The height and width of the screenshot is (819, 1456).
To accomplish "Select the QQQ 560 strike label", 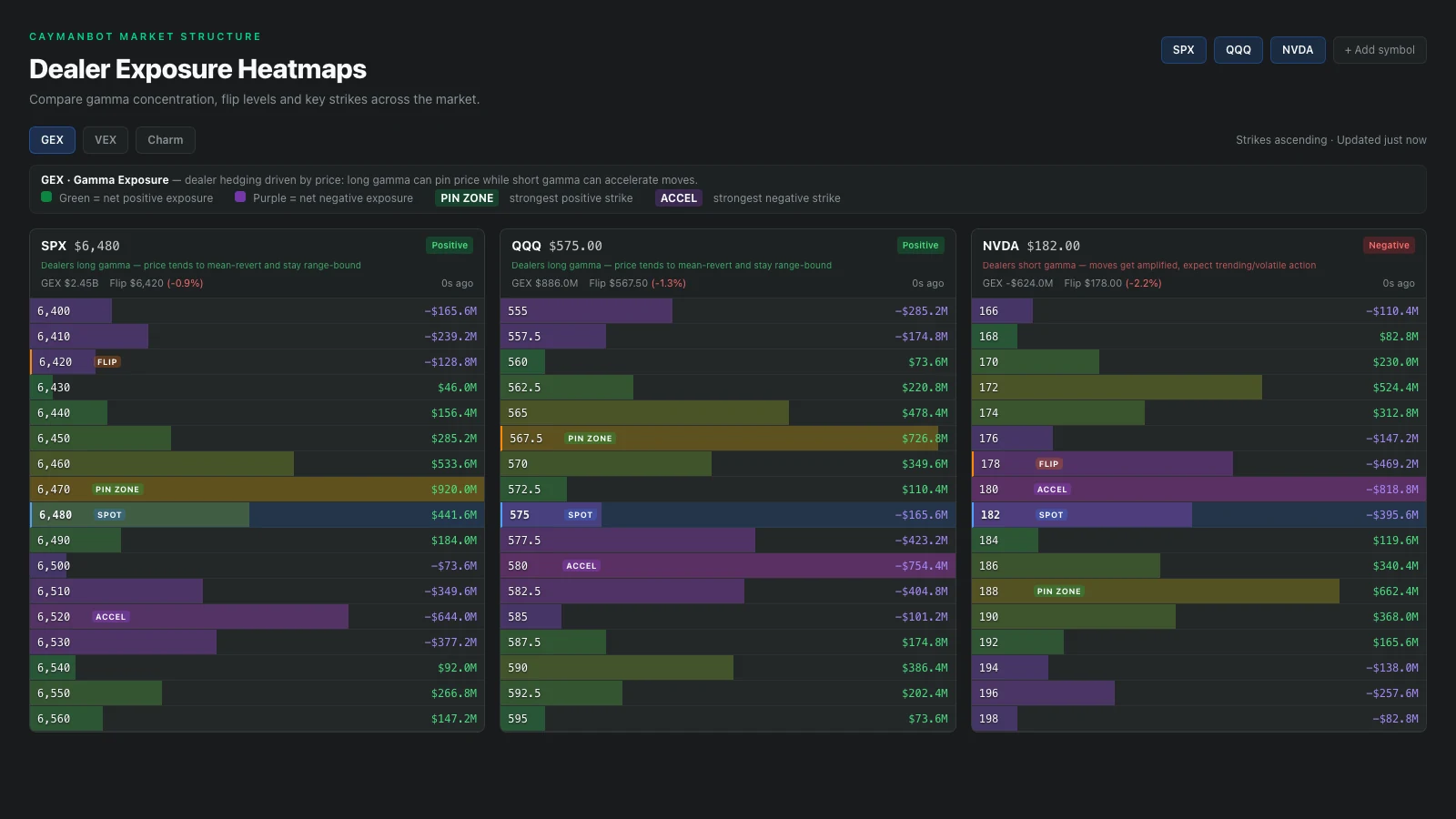I will coord(518,362).
